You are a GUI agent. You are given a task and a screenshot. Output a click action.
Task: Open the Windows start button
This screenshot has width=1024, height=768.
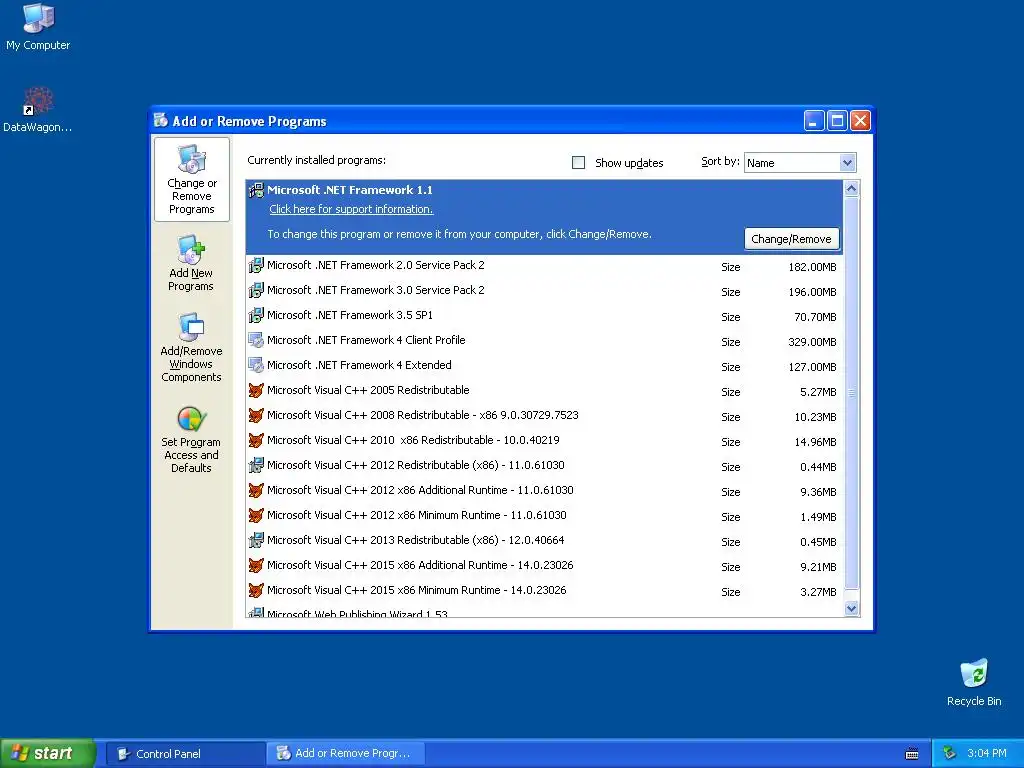48,753
